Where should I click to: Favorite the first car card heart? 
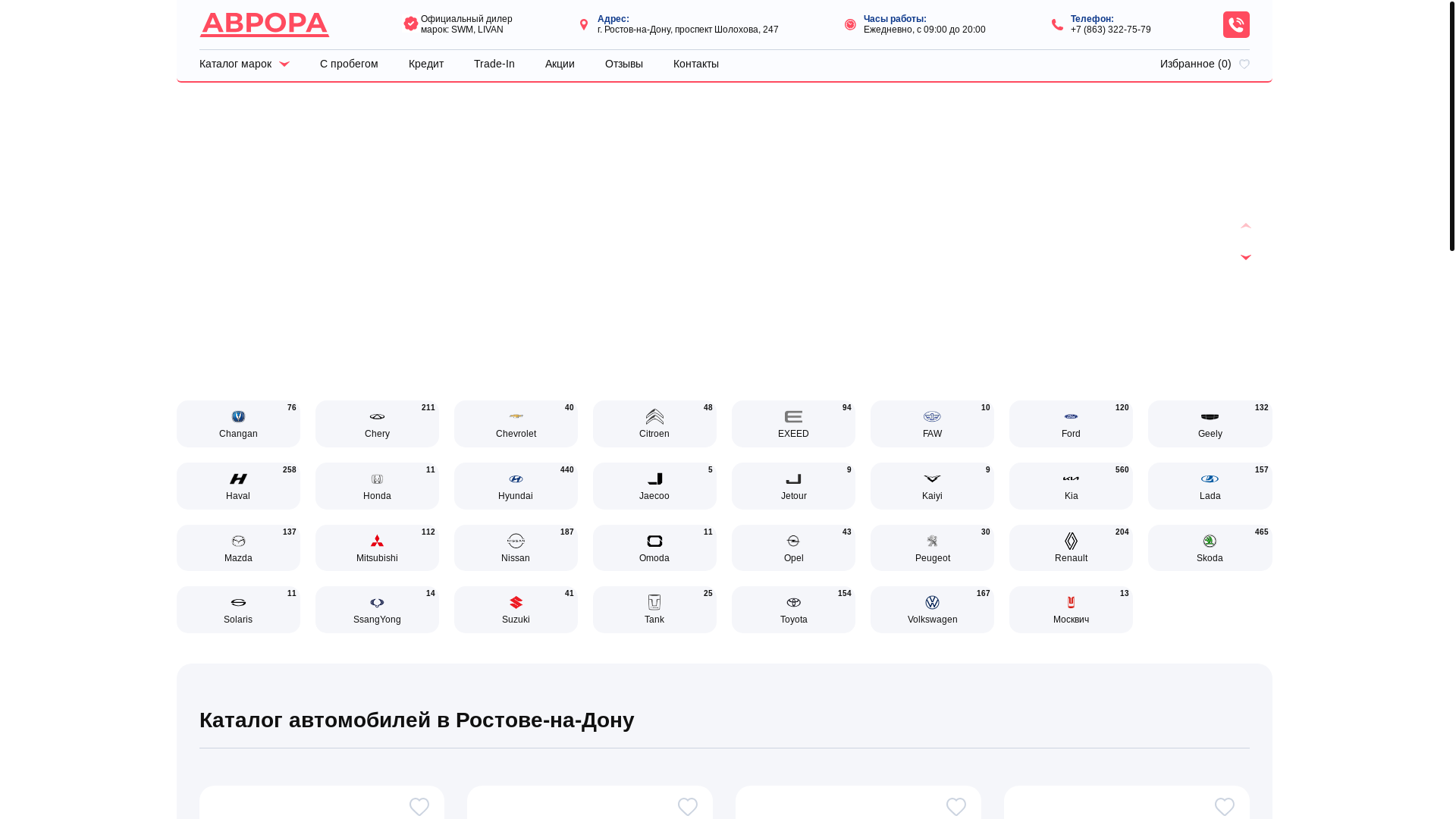(419, 807)
